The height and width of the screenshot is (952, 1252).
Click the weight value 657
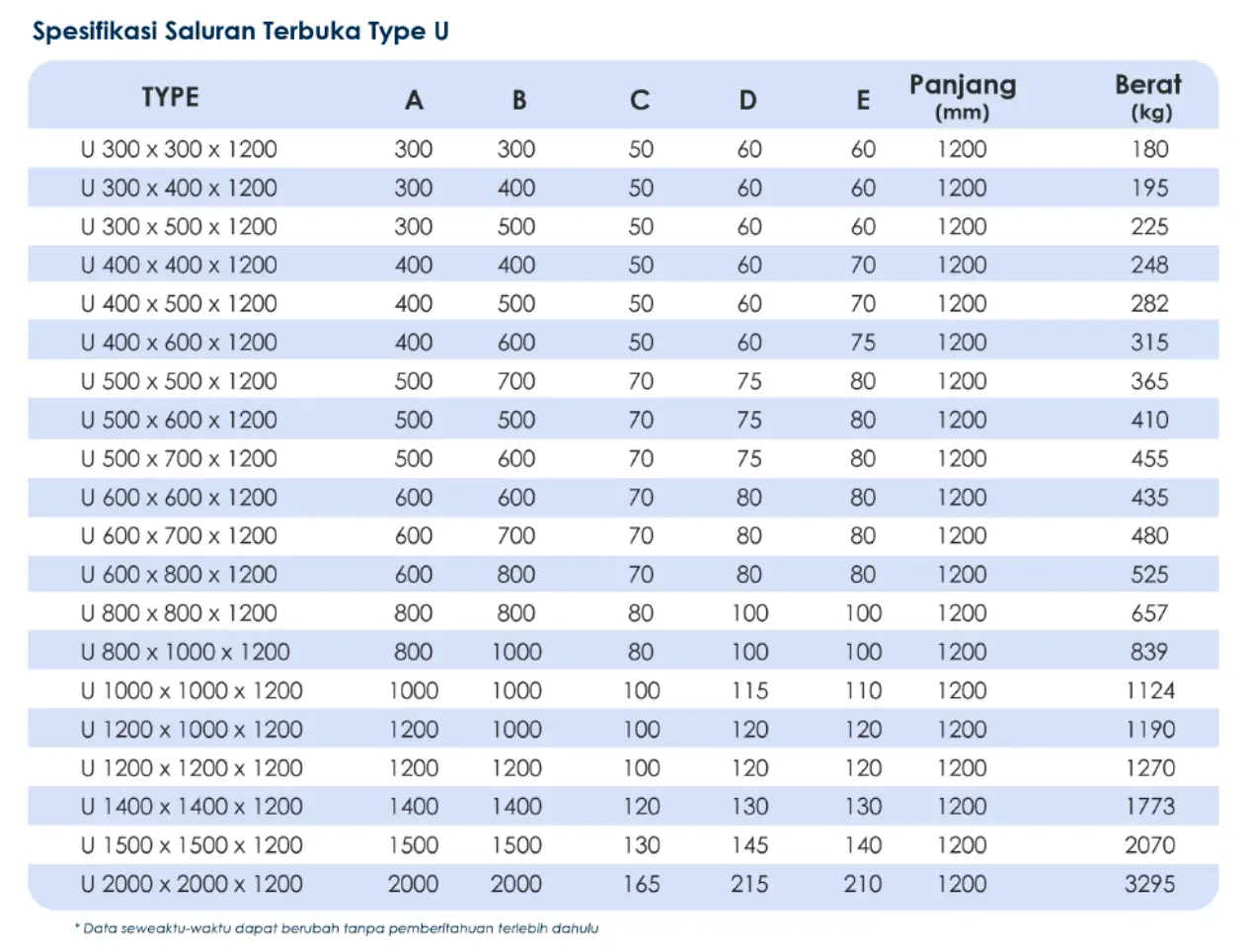tap(1149, 613)
